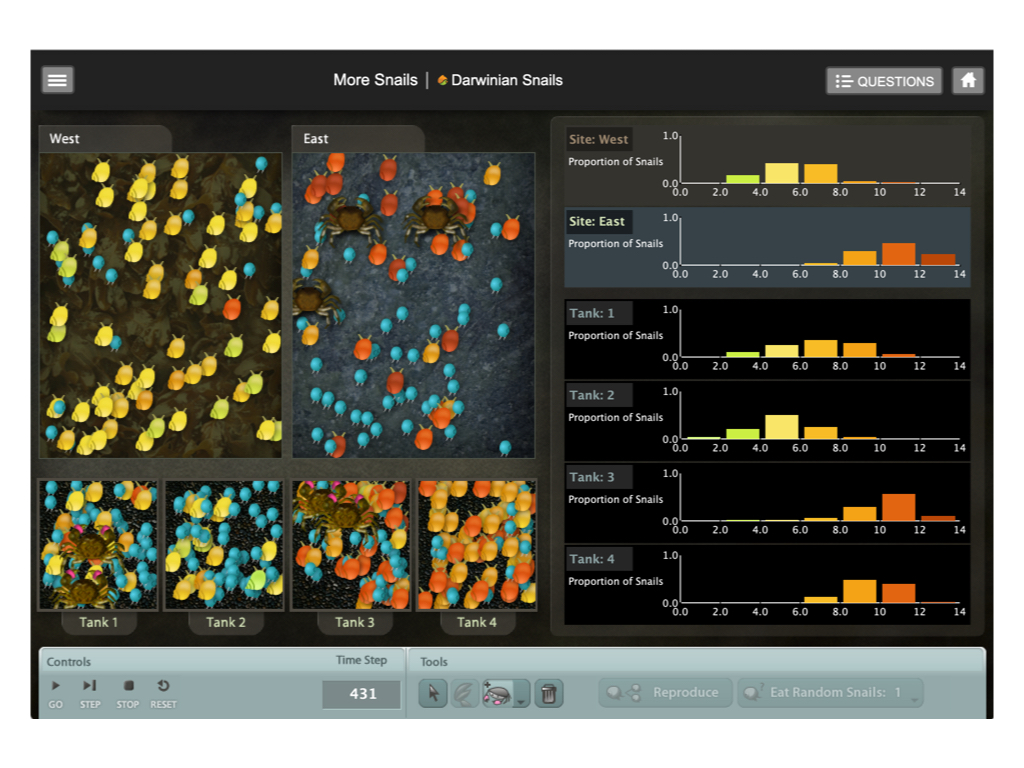Viewport: 1024px width, 768px height.
Task: Click the Reproduce button
Action: pos(664,692)
